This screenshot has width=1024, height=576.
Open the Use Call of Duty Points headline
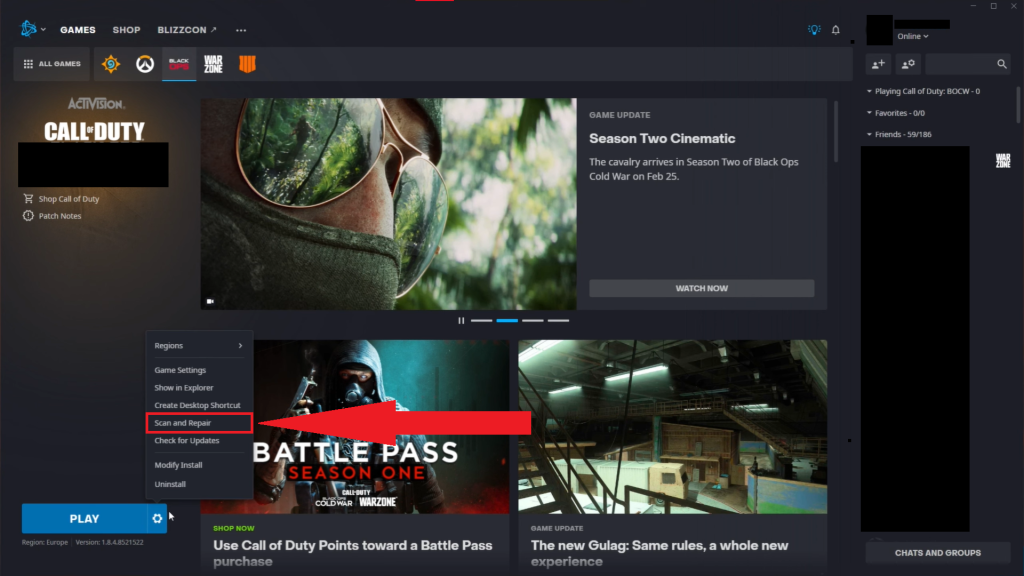pyautogui.click(x=353, y=553)
